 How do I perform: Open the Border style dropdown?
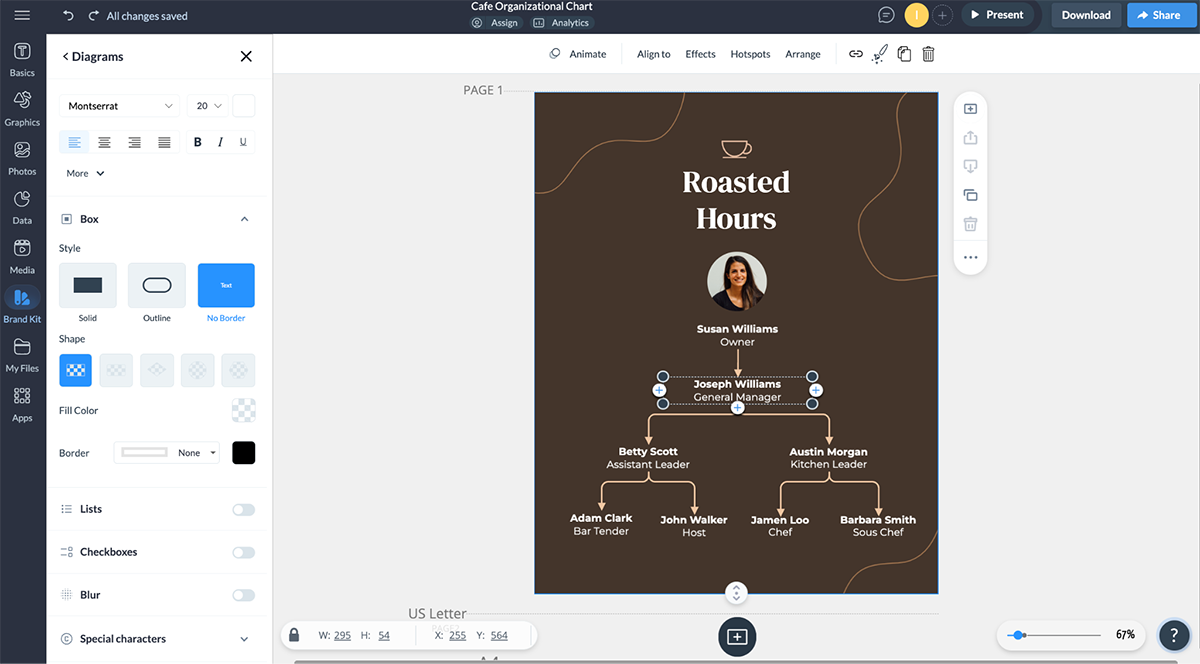[166, 453]
